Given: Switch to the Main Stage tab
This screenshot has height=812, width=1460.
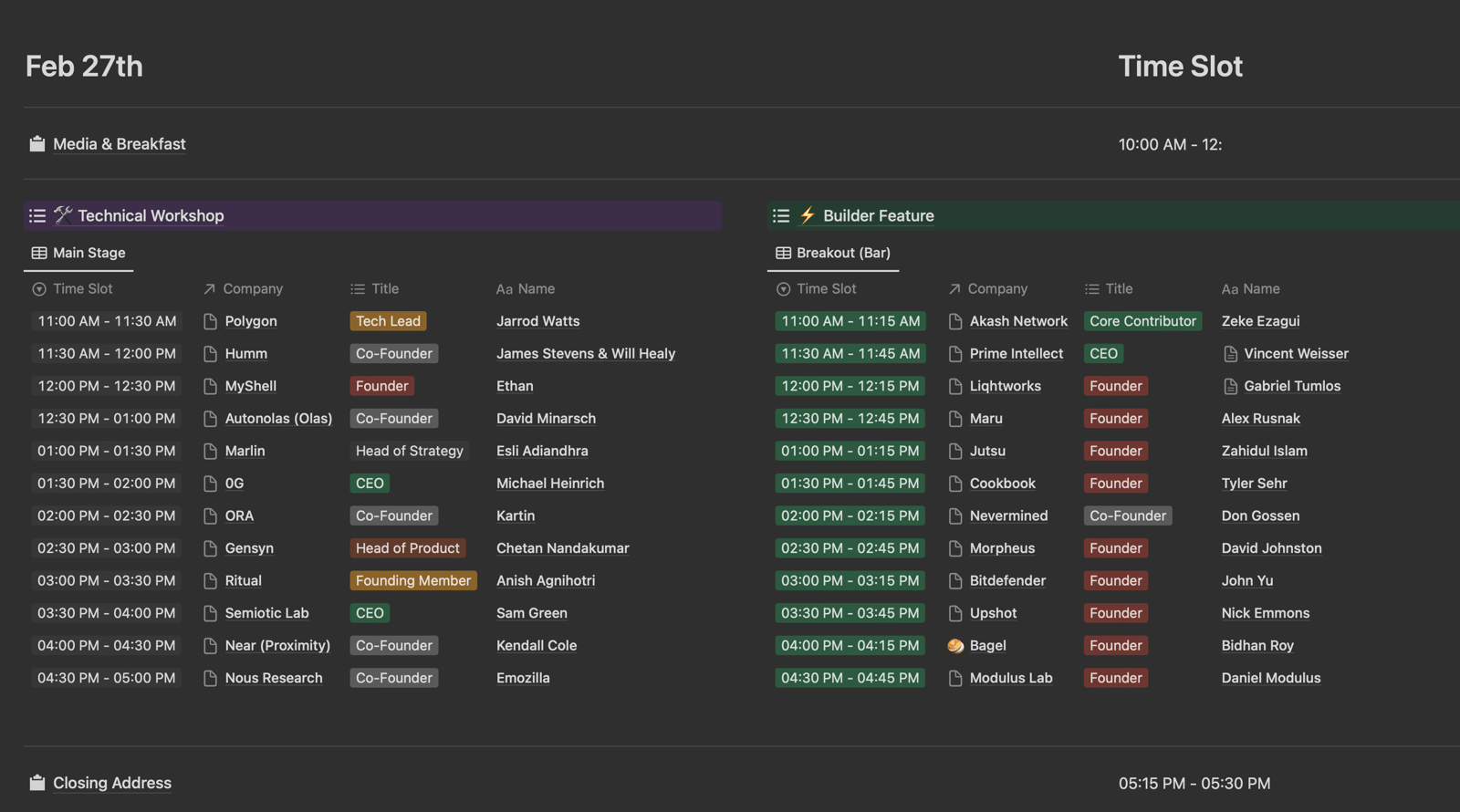Looking at the screenshot, I should [x=78, y=253].
